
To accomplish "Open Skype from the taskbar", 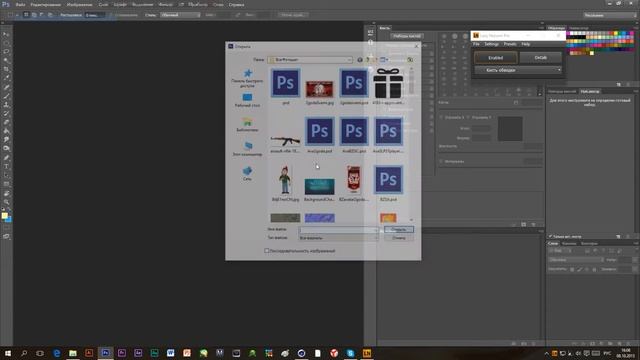I will [x=350, y=353].
